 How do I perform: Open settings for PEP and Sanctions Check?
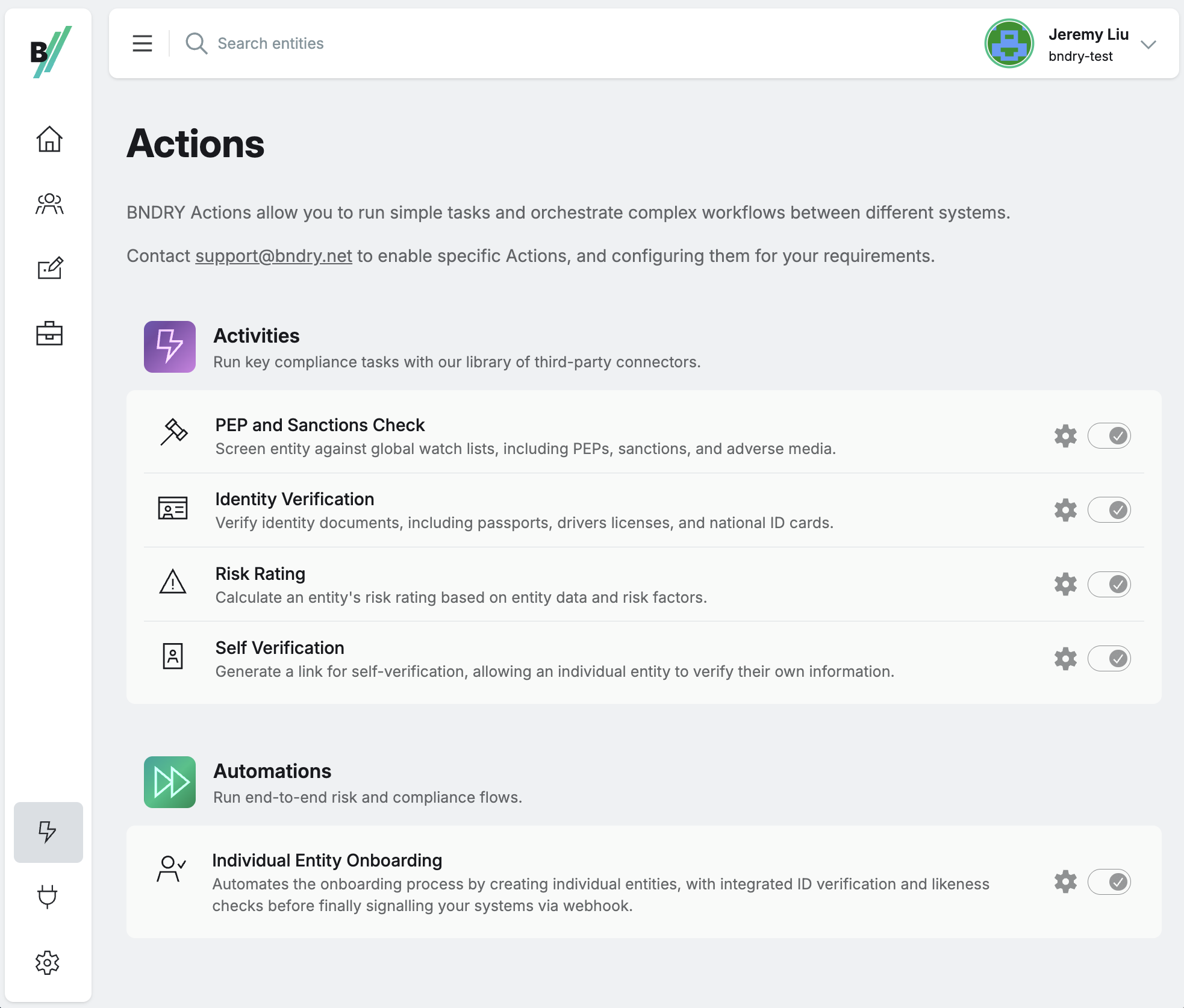1065,435
